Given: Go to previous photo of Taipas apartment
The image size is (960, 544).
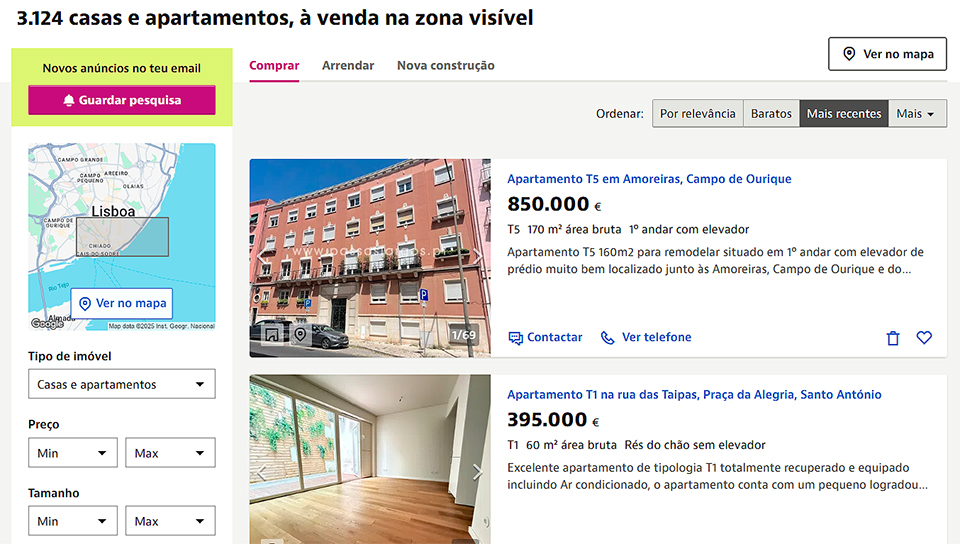Looking at the screenshot, I should (x=262, y=472).
